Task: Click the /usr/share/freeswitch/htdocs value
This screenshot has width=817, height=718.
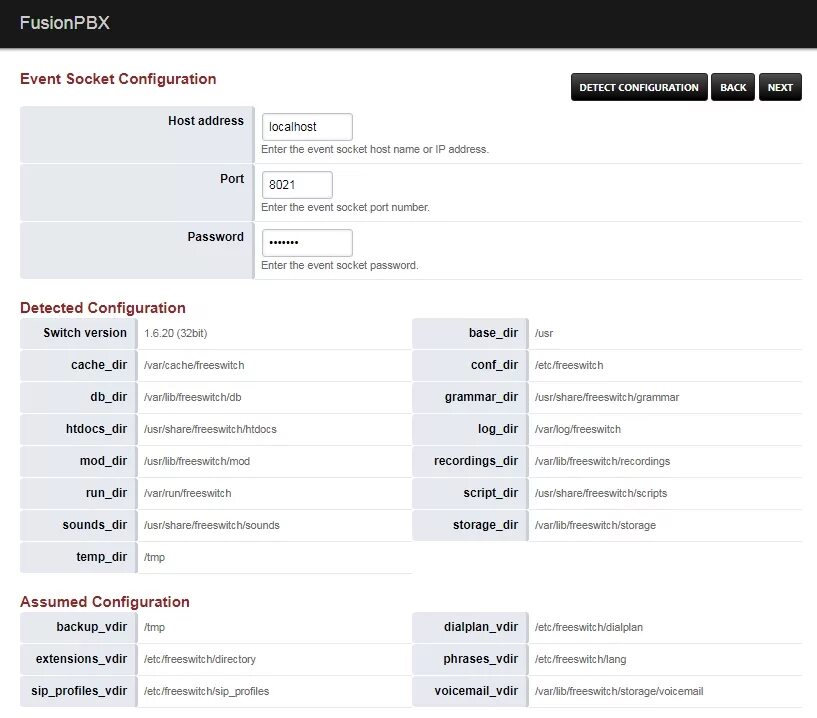Action: 210,429
